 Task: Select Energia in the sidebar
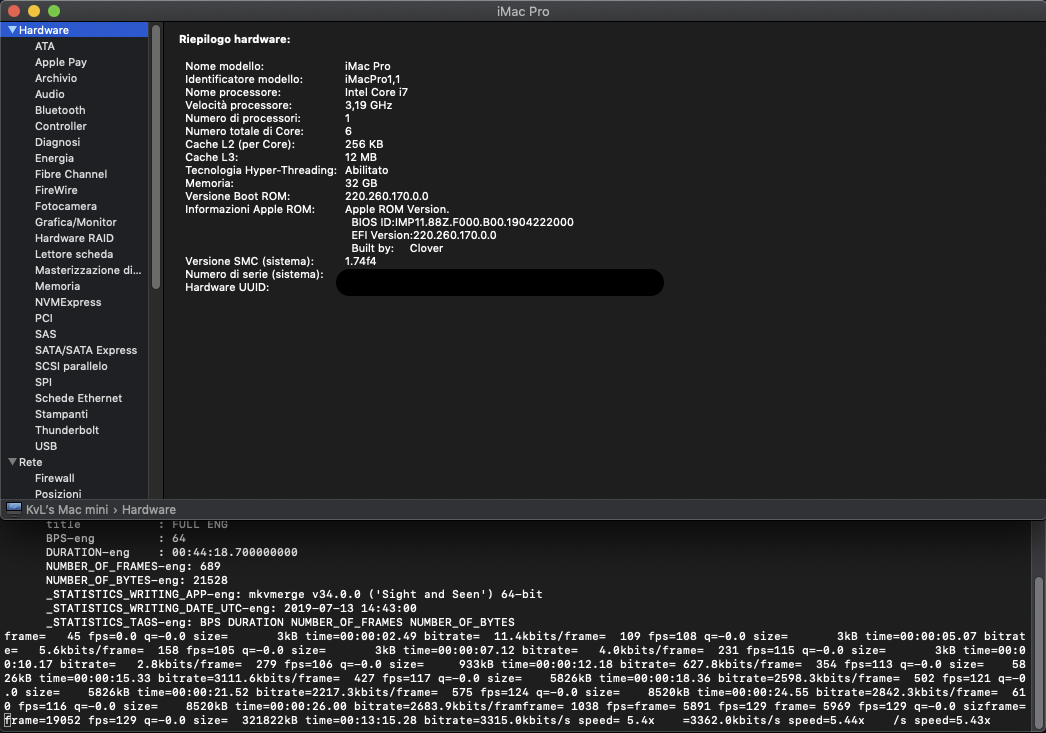[55, 158]
